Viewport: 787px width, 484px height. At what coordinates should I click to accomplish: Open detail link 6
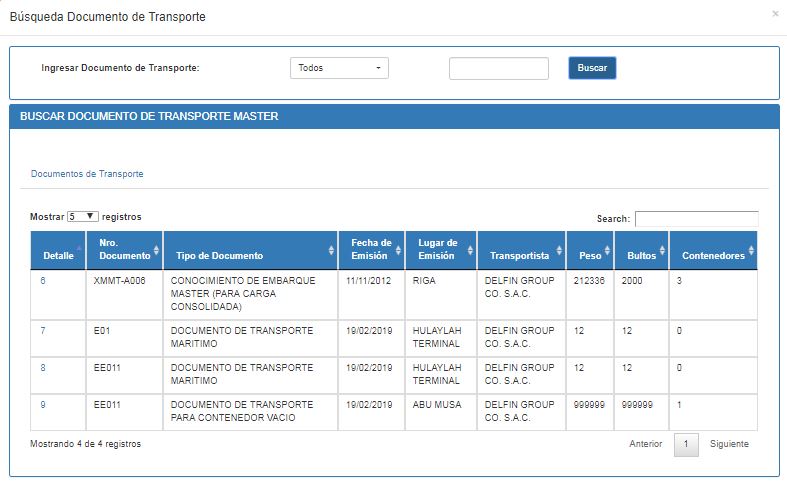click(x=43, y=281)
